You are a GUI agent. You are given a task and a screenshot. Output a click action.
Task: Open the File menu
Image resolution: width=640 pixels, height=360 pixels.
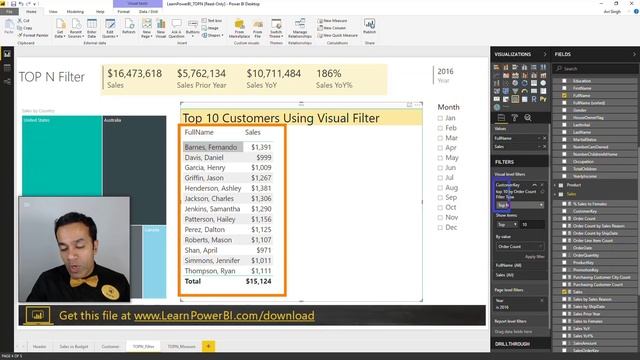(x=9, y=12)
